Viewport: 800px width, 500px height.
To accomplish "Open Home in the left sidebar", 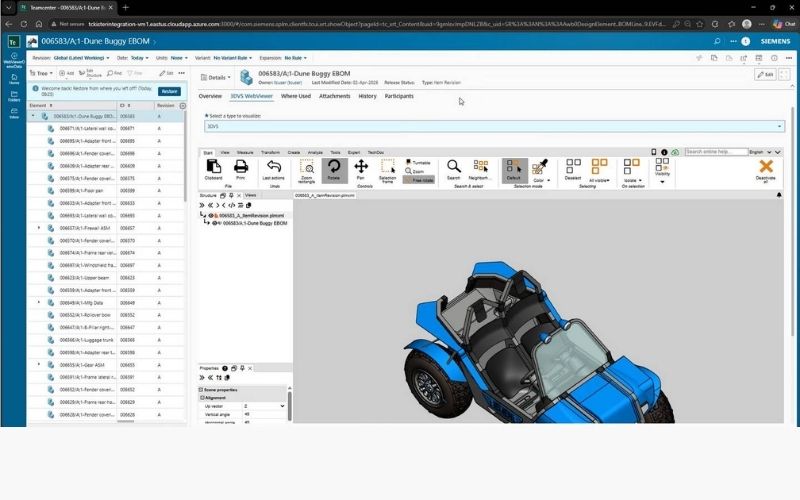I will click(x=14, y=79).
